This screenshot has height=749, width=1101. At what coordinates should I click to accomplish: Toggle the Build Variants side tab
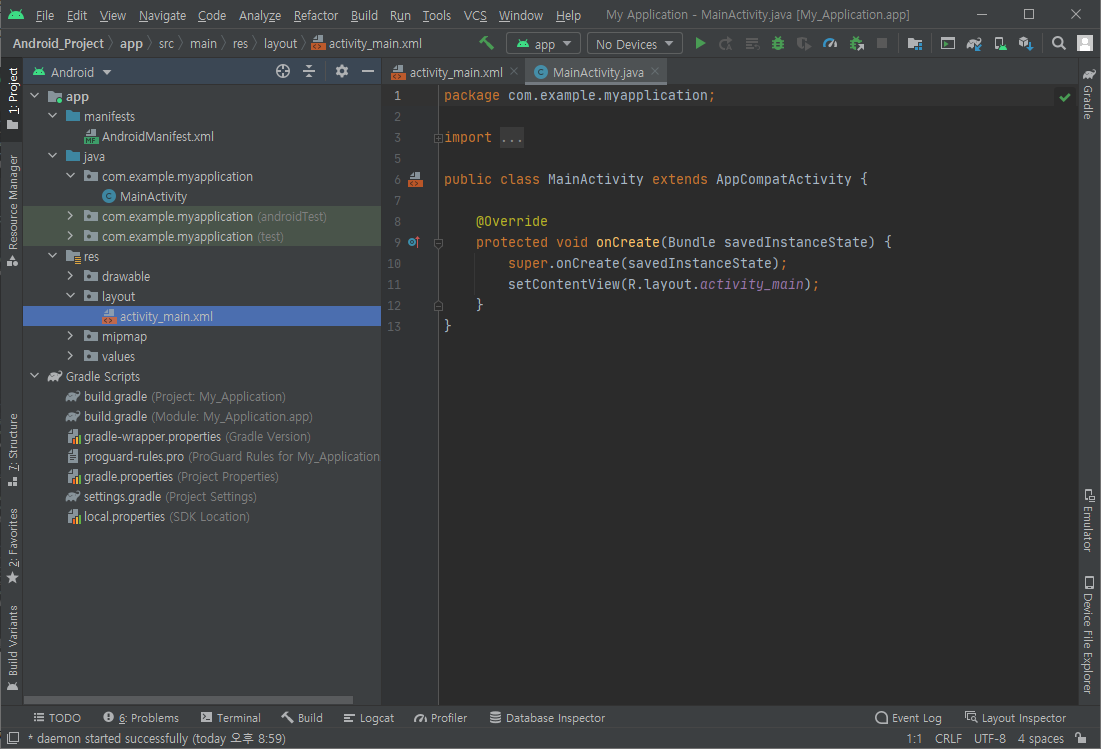tap(12, 648)
